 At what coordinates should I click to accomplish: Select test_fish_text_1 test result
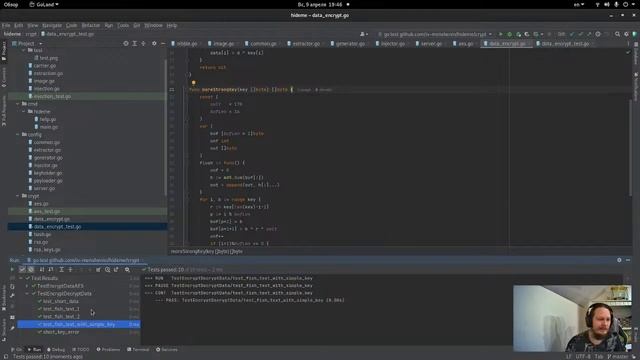pos(61,309)
